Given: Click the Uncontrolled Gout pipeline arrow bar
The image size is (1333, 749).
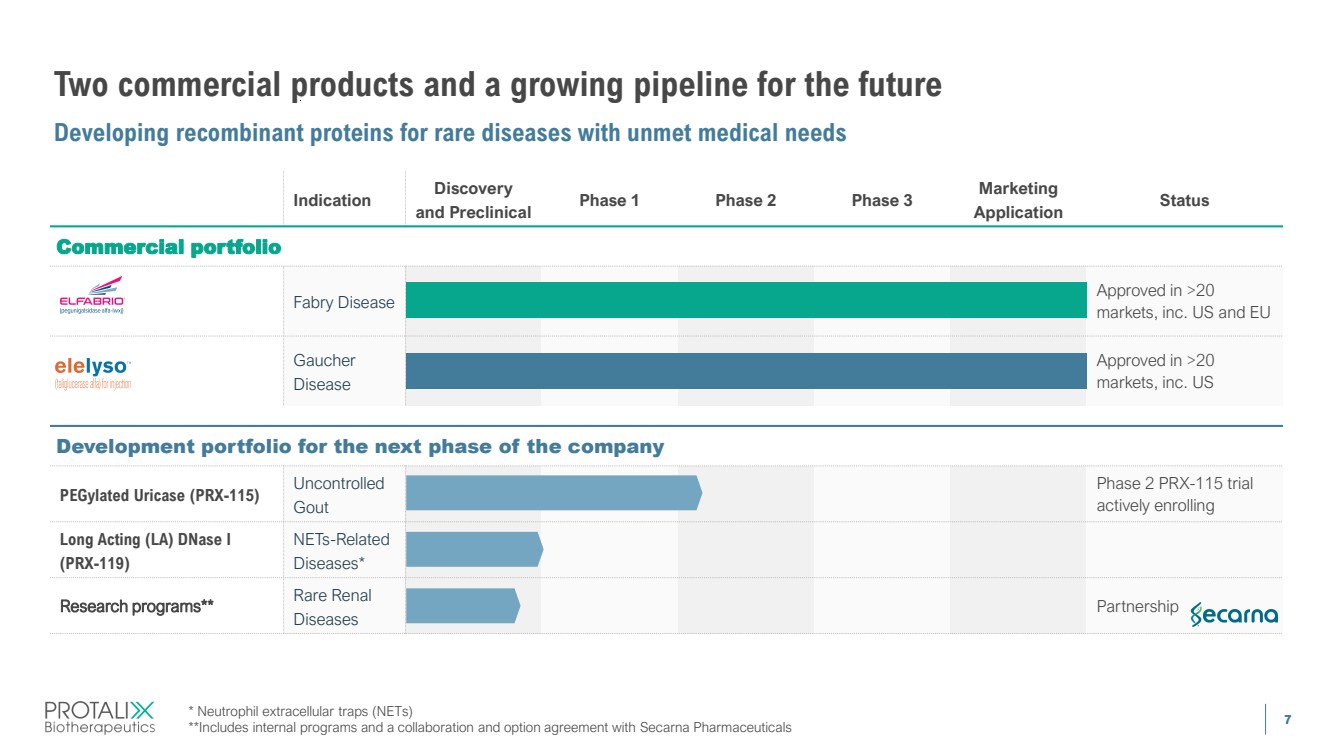Looking at the screenshot, I should pyautogui.click(x=553, y=493).
